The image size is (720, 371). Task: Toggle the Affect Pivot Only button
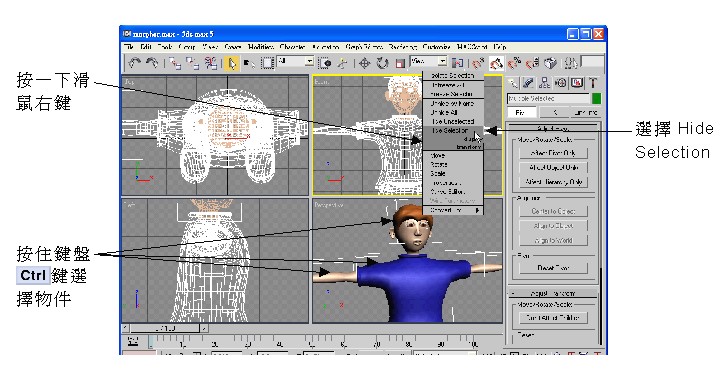pyautogui.click(x=553, y=153)
